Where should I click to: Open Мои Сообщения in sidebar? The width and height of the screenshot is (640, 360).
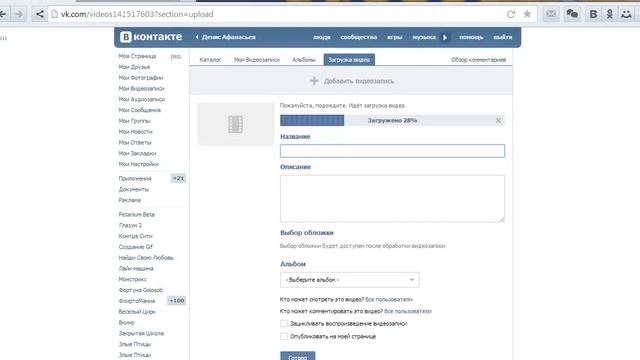(140, 110)
